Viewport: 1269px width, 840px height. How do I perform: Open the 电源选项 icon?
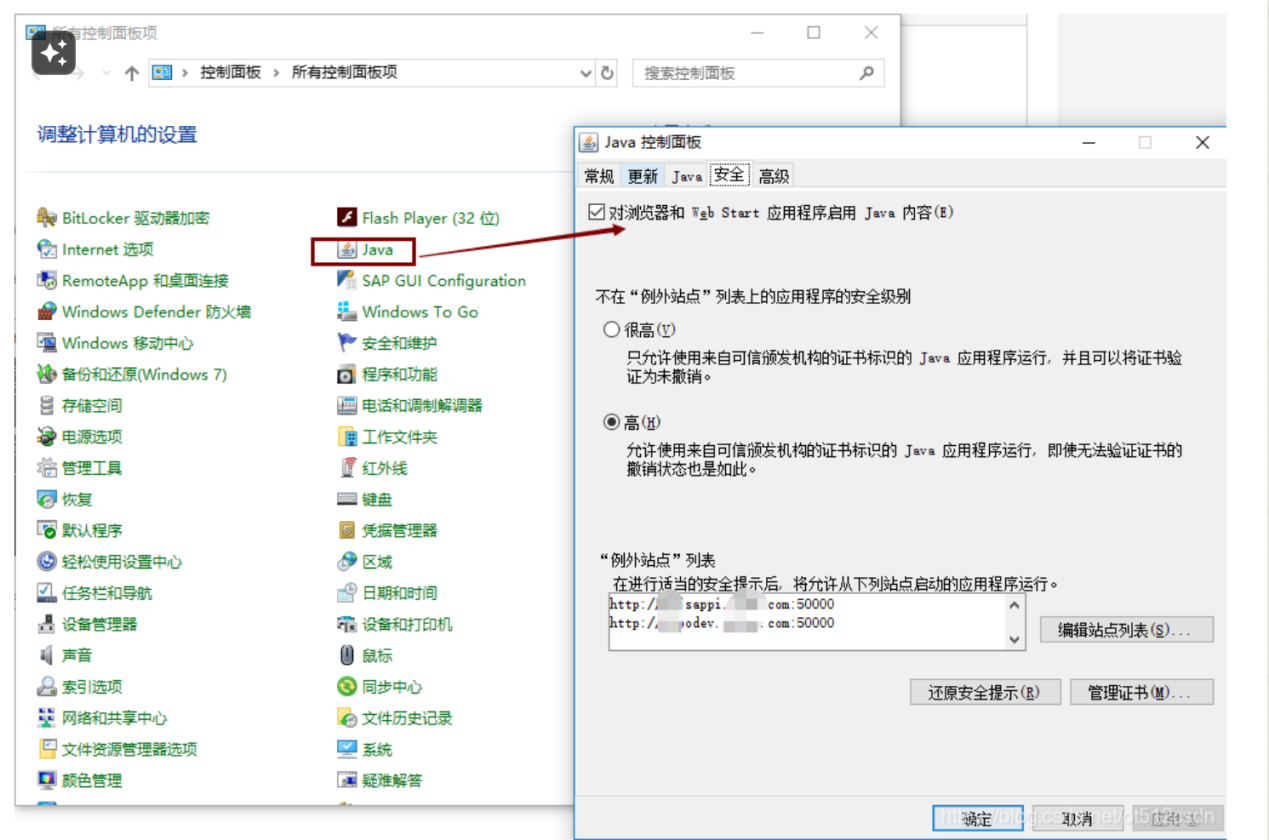(46, 436)
